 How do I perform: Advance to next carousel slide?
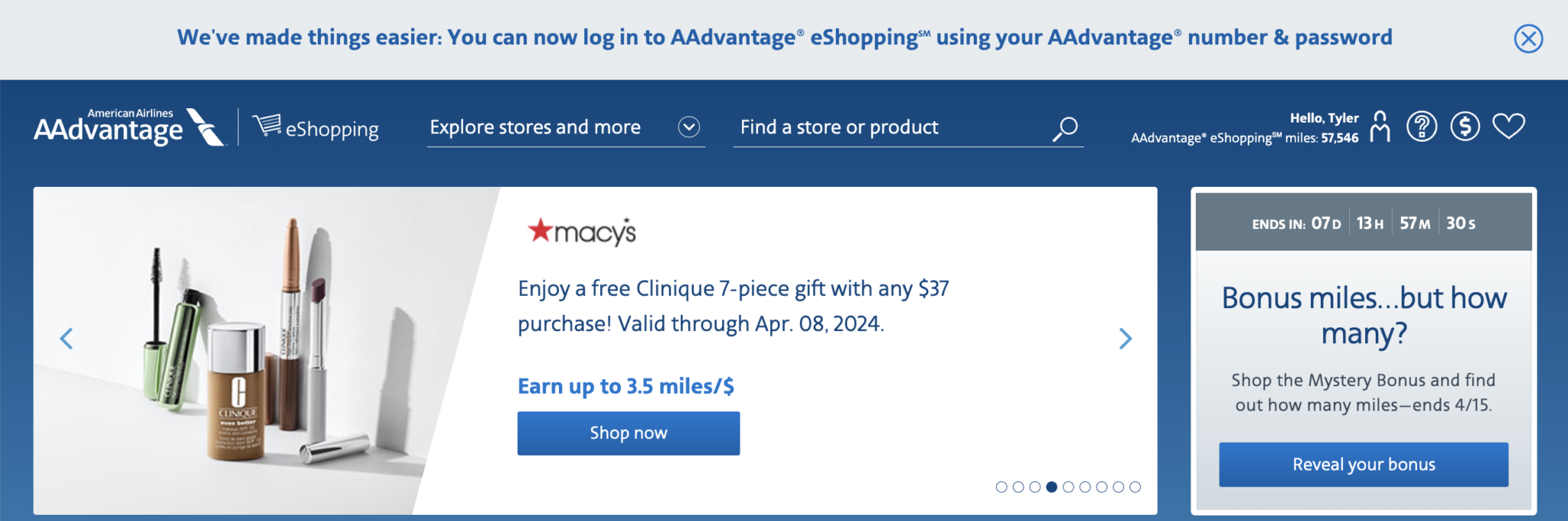[1125, 339]
